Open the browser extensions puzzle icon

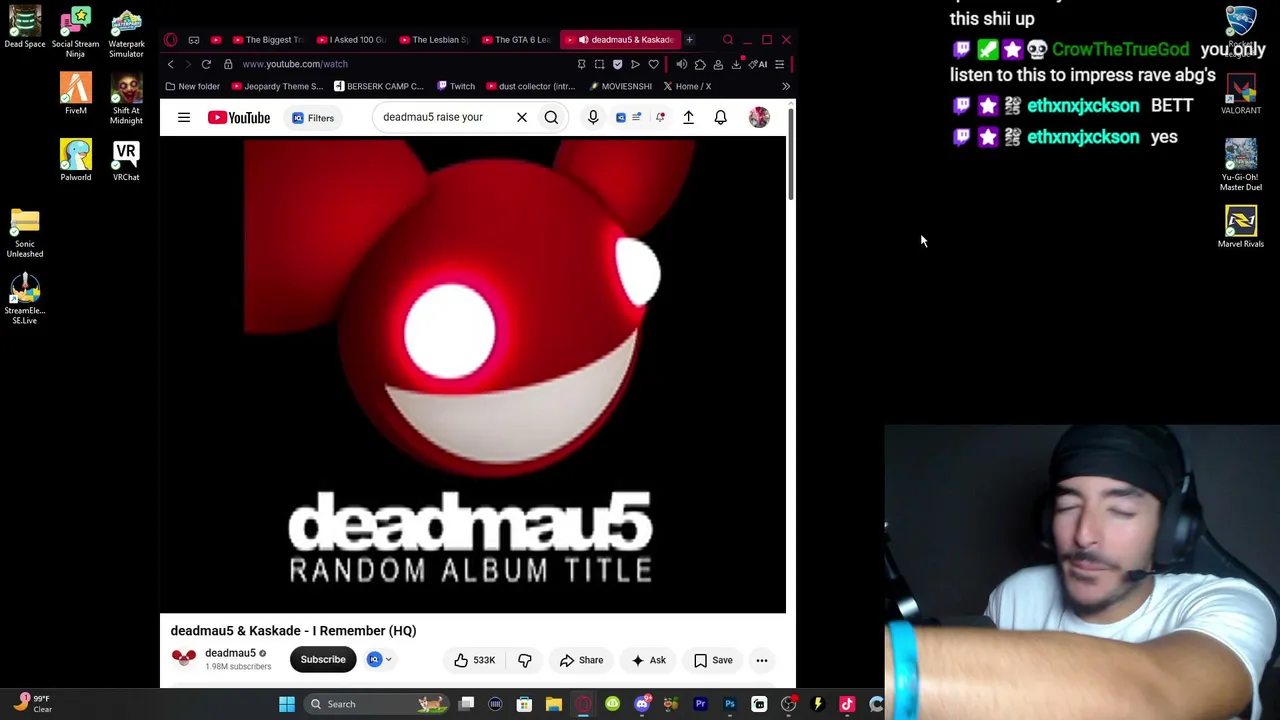click(700, 64)
